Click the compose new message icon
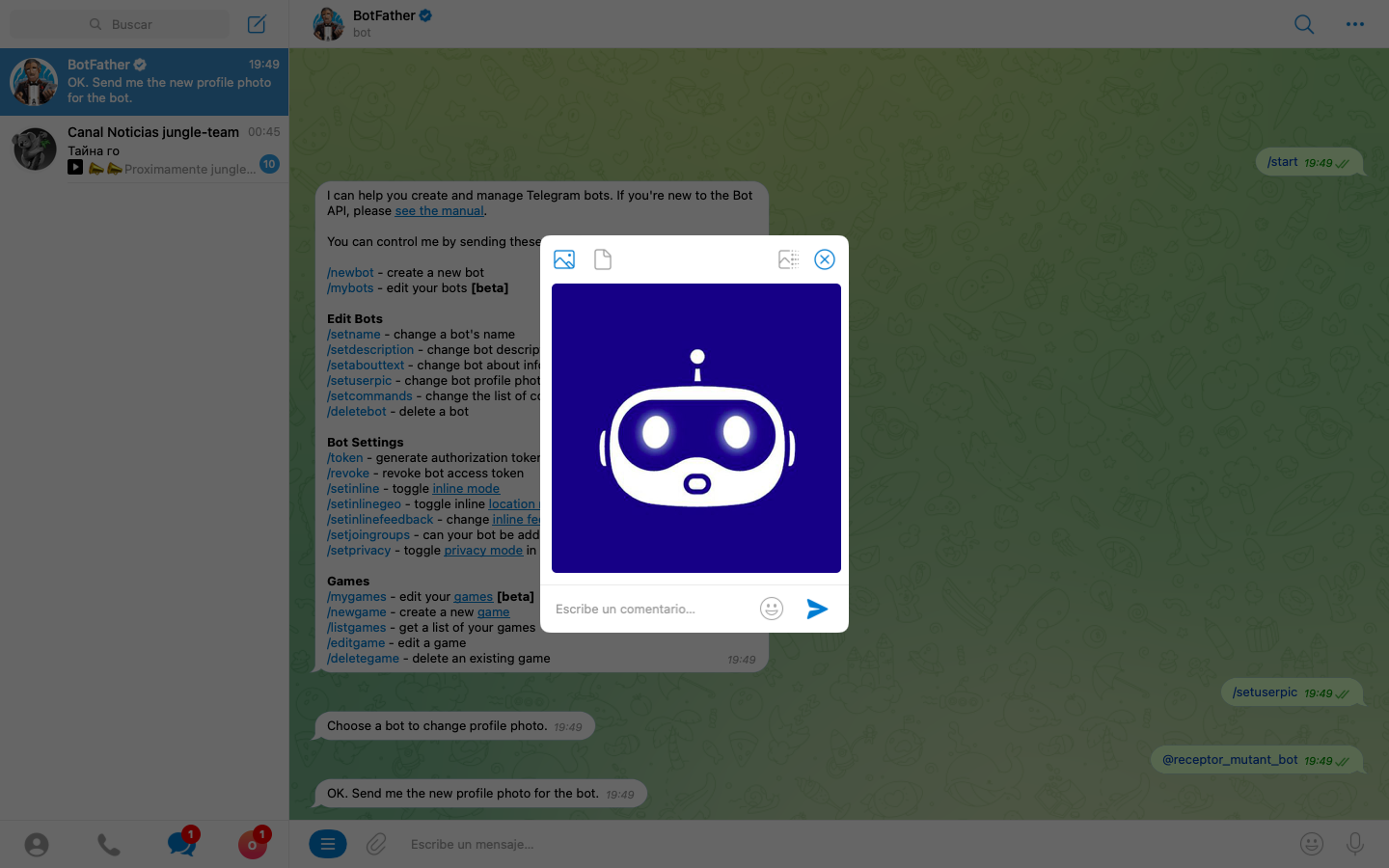Screen dimensions: 1389x868 click(257, 24)
